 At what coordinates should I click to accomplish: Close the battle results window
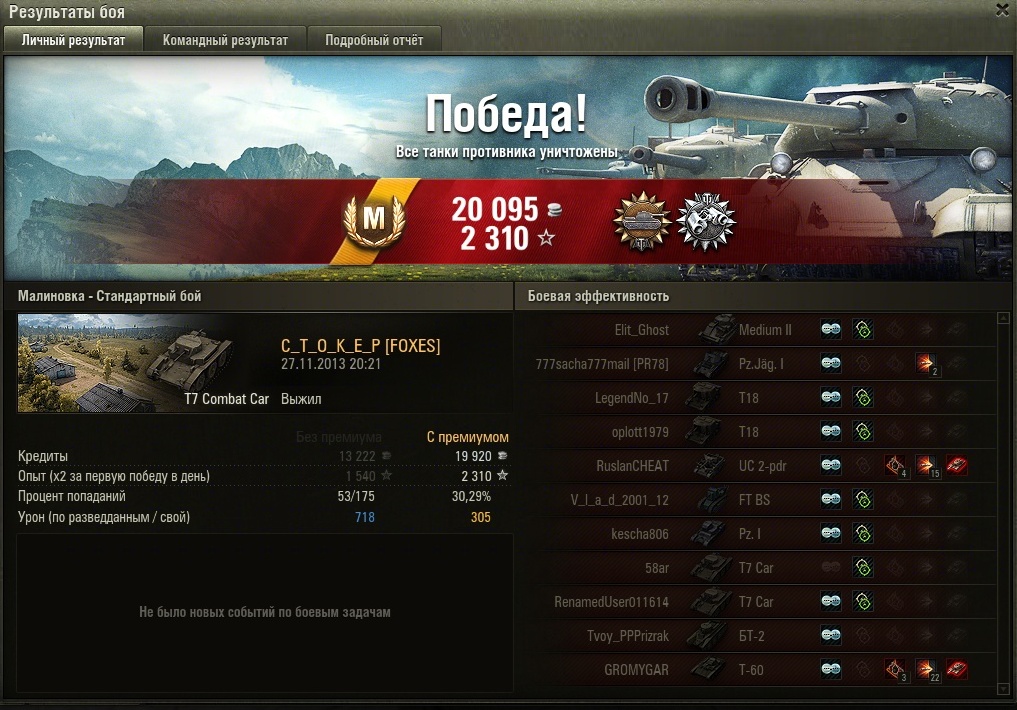pos(1002,10)
